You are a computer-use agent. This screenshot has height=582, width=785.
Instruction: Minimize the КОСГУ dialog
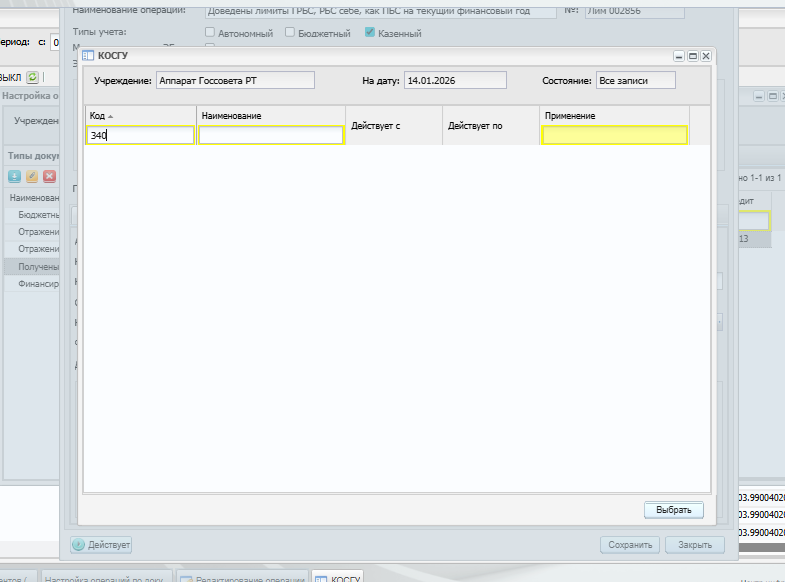pyautogui.click(x=679, y=56)
